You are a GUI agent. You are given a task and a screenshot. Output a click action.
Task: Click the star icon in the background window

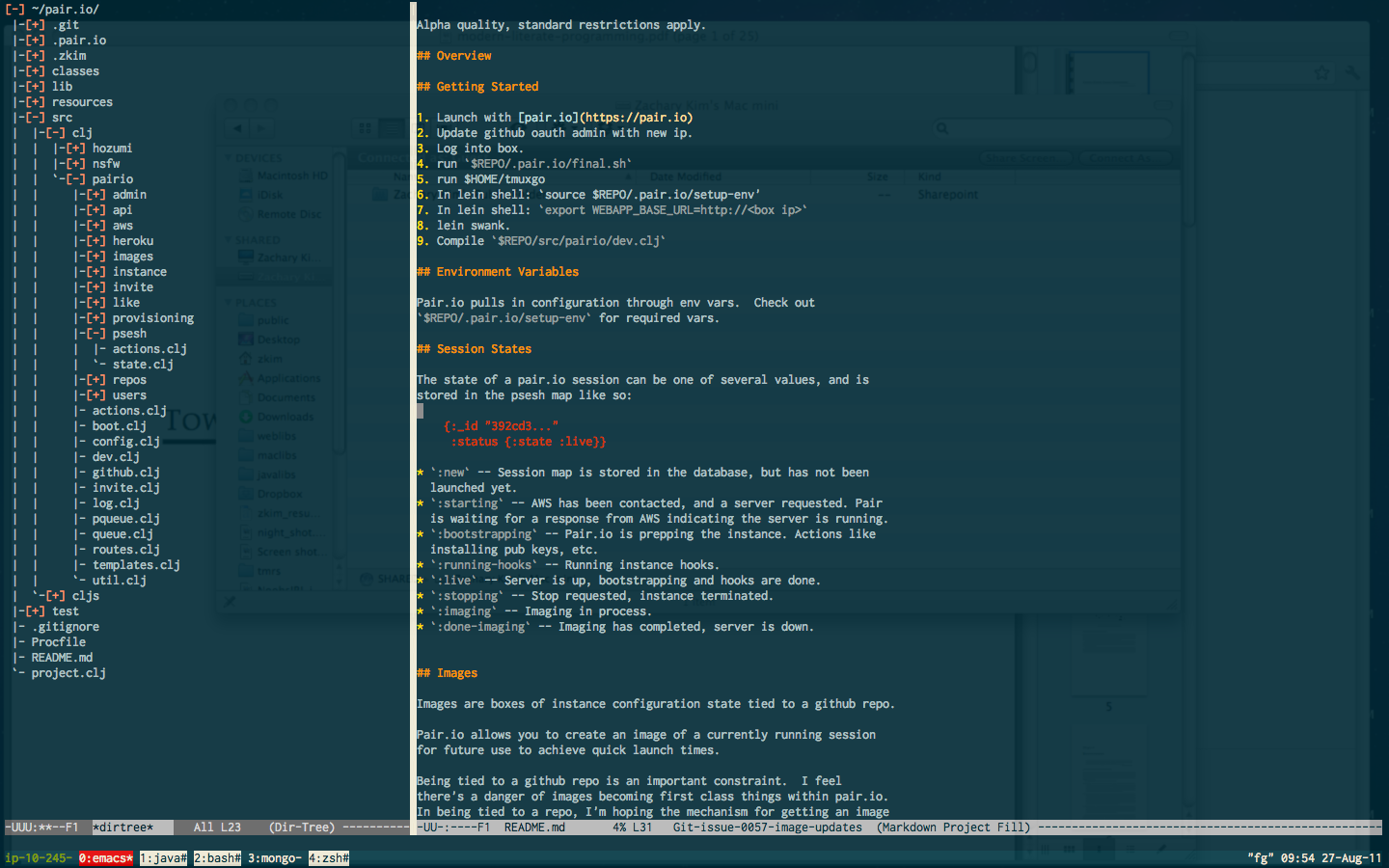tap(1321, 71)
